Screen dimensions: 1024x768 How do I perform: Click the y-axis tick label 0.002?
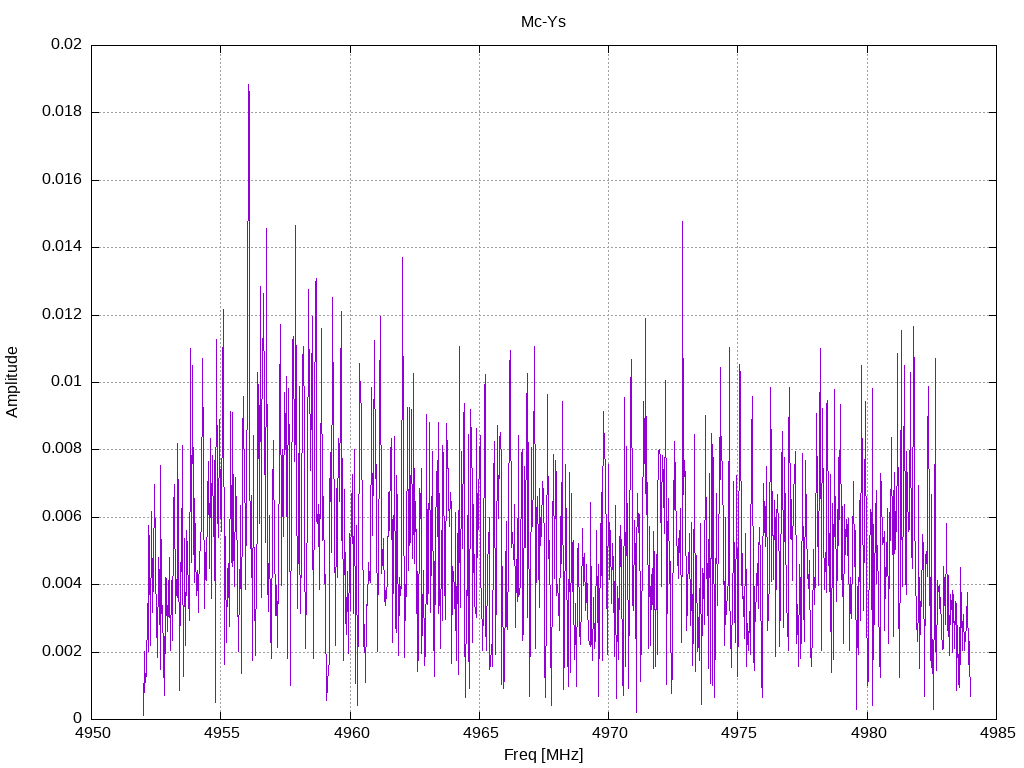(62, 651)
